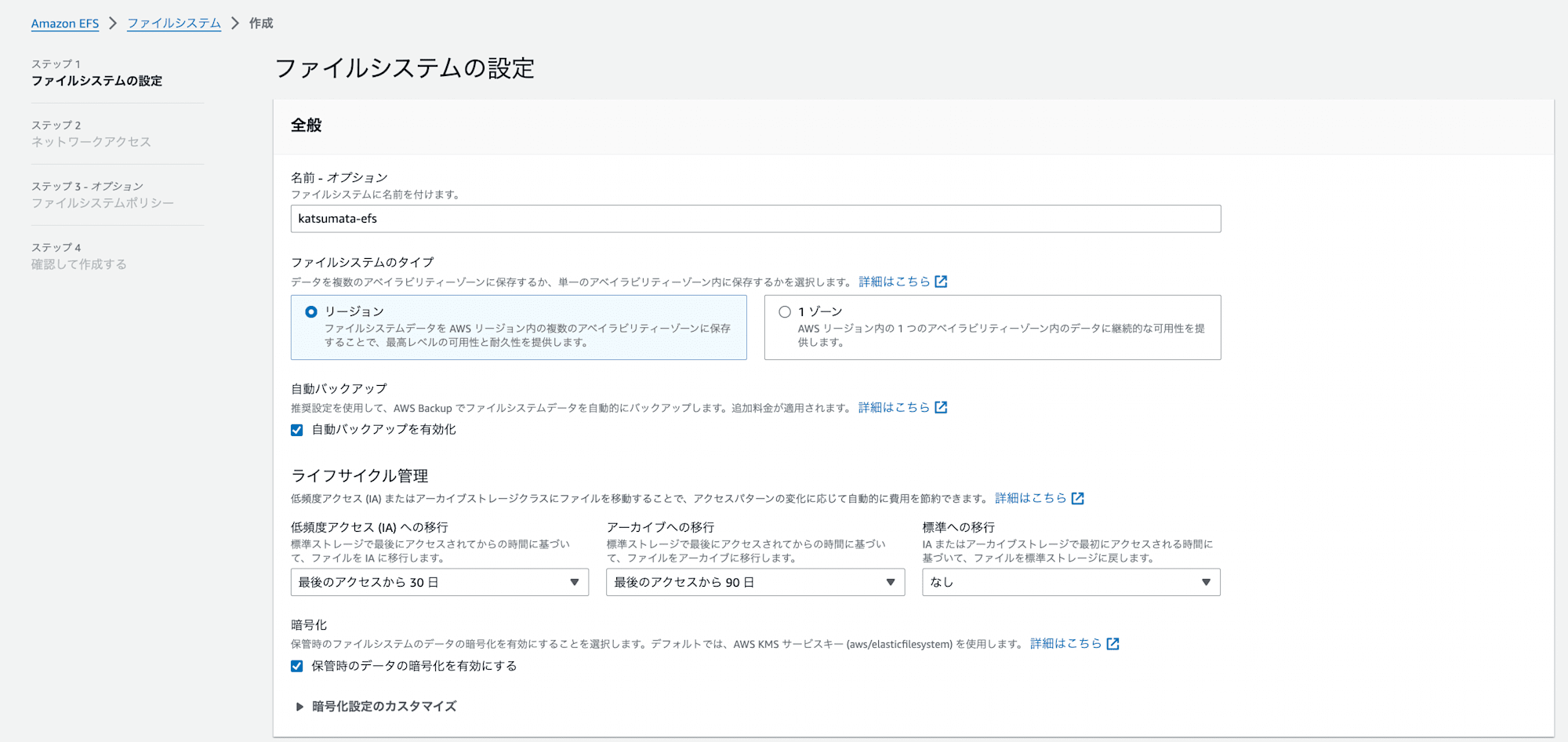The width and height of the screenshot is (1568, 742).
Task: Open 詳細はこちら link for ファイルシステムのタイプ
Action: (895, 282)
